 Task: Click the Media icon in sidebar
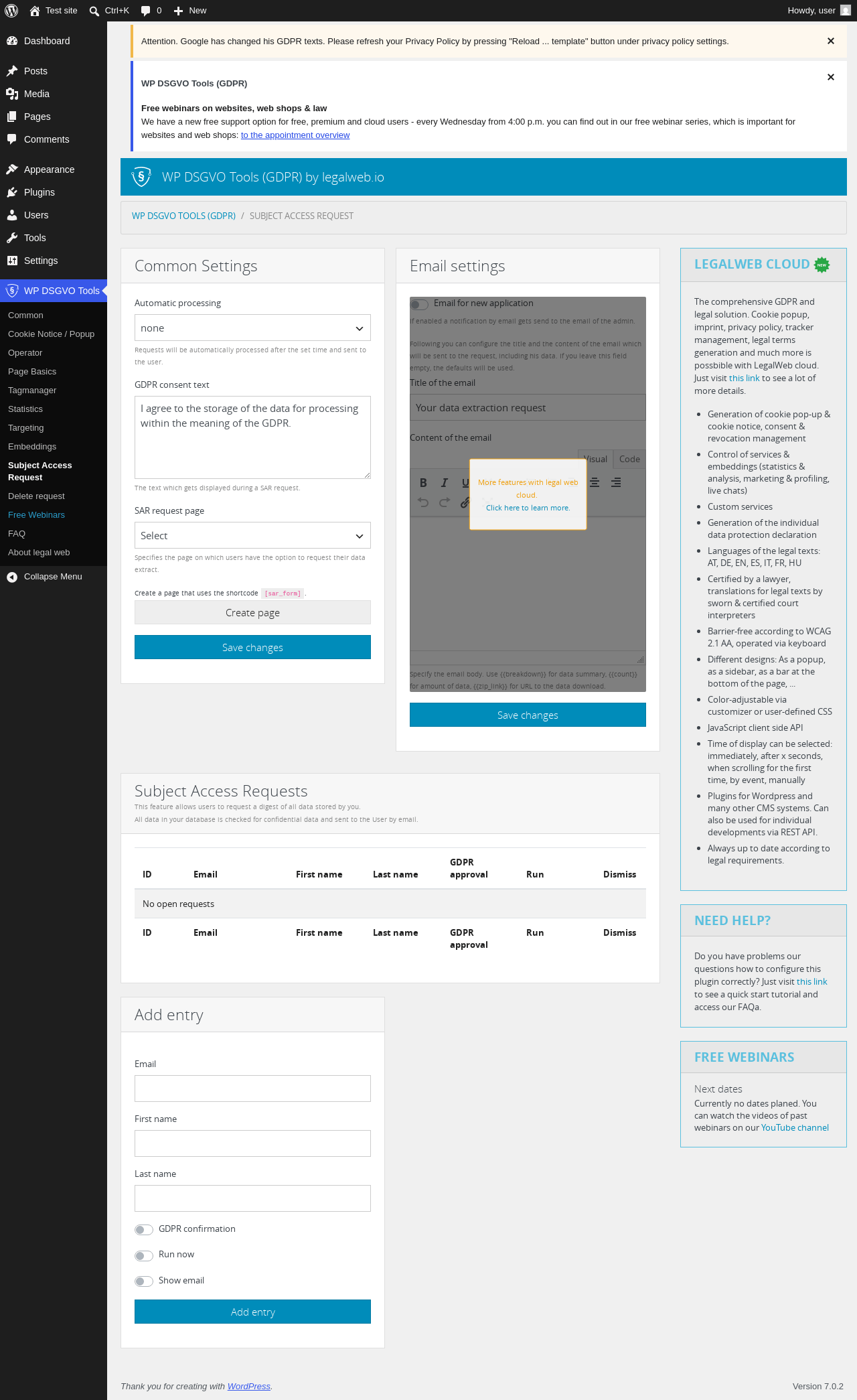coord(12,94)
